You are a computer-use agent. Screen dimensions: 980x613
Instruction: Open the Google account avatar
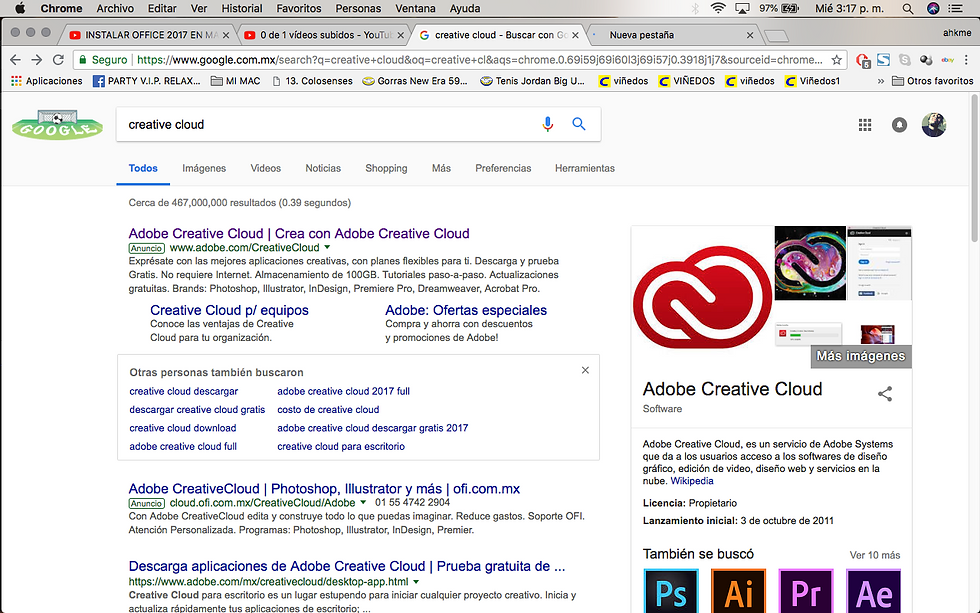point(934,125)
